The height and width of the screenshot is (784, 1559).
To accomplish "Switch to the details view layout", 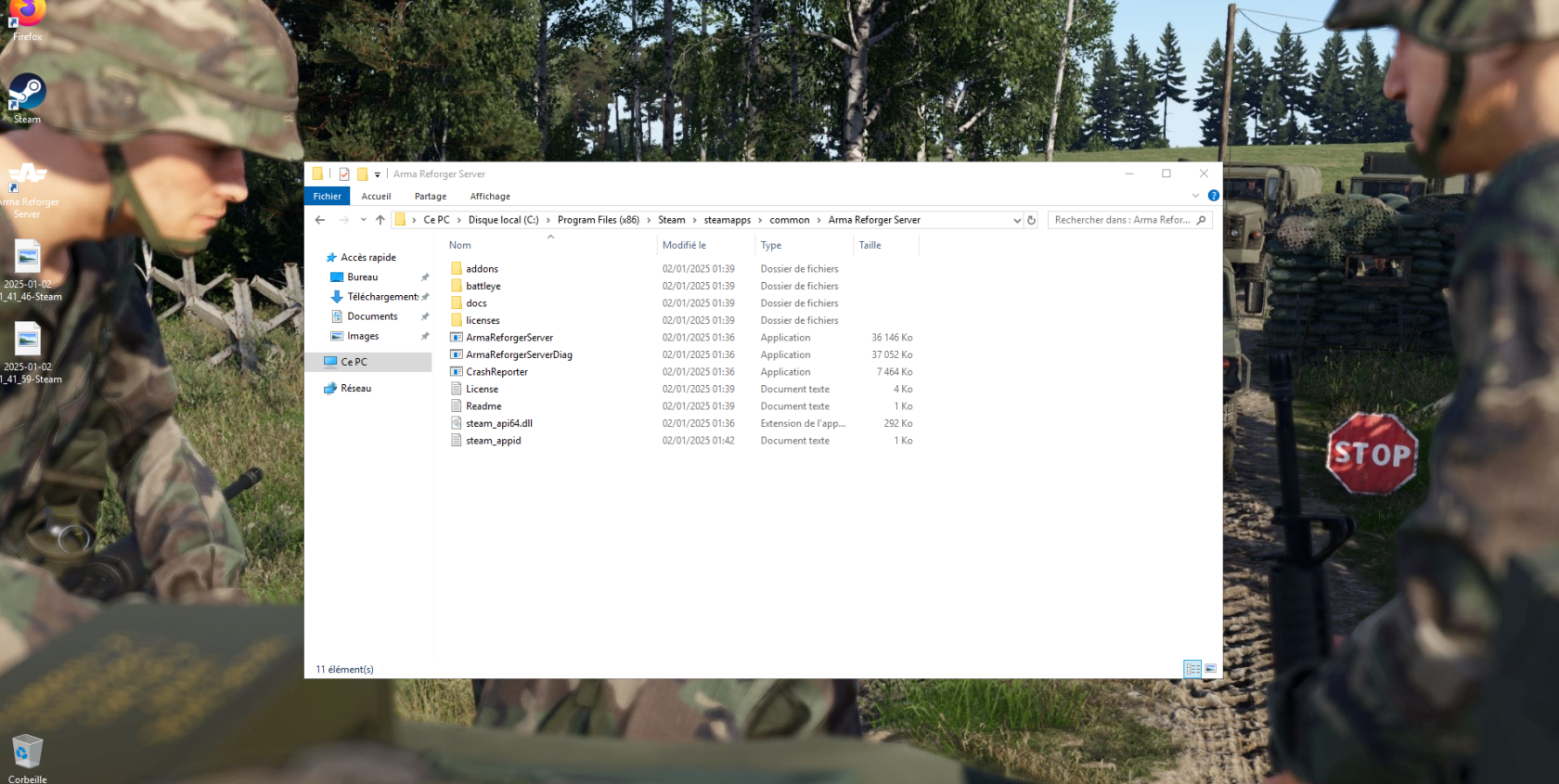I will coord(1192,669).
